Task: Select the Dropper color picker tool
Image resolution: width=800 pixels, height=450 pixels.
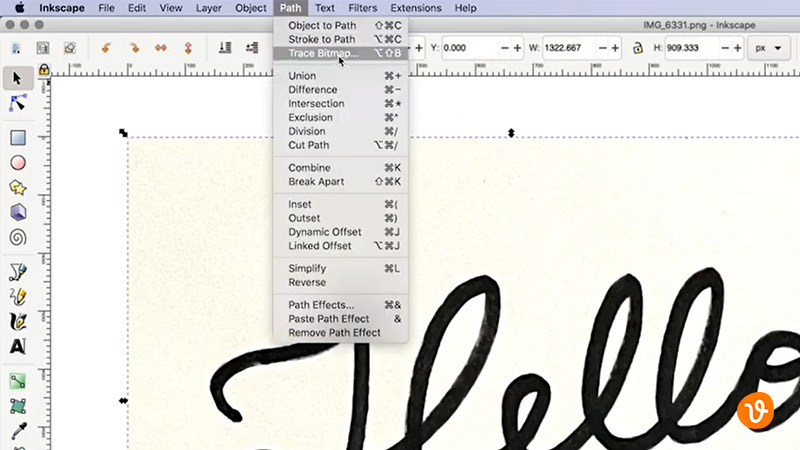Action: click(18, 431)
